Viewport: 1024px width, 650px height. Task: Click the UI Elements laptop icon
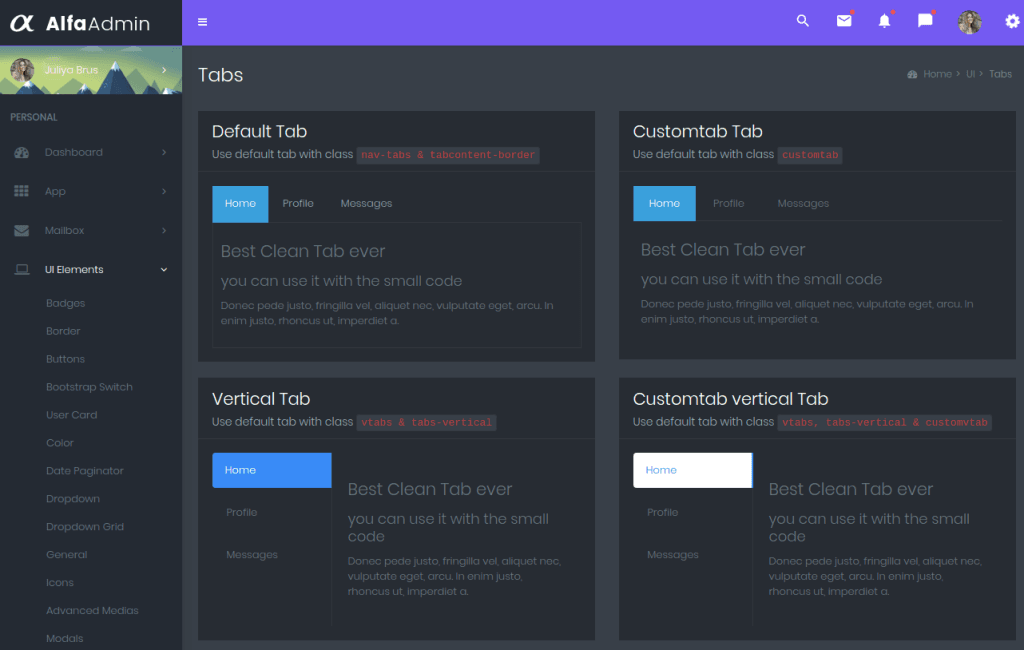pos(22,270)
